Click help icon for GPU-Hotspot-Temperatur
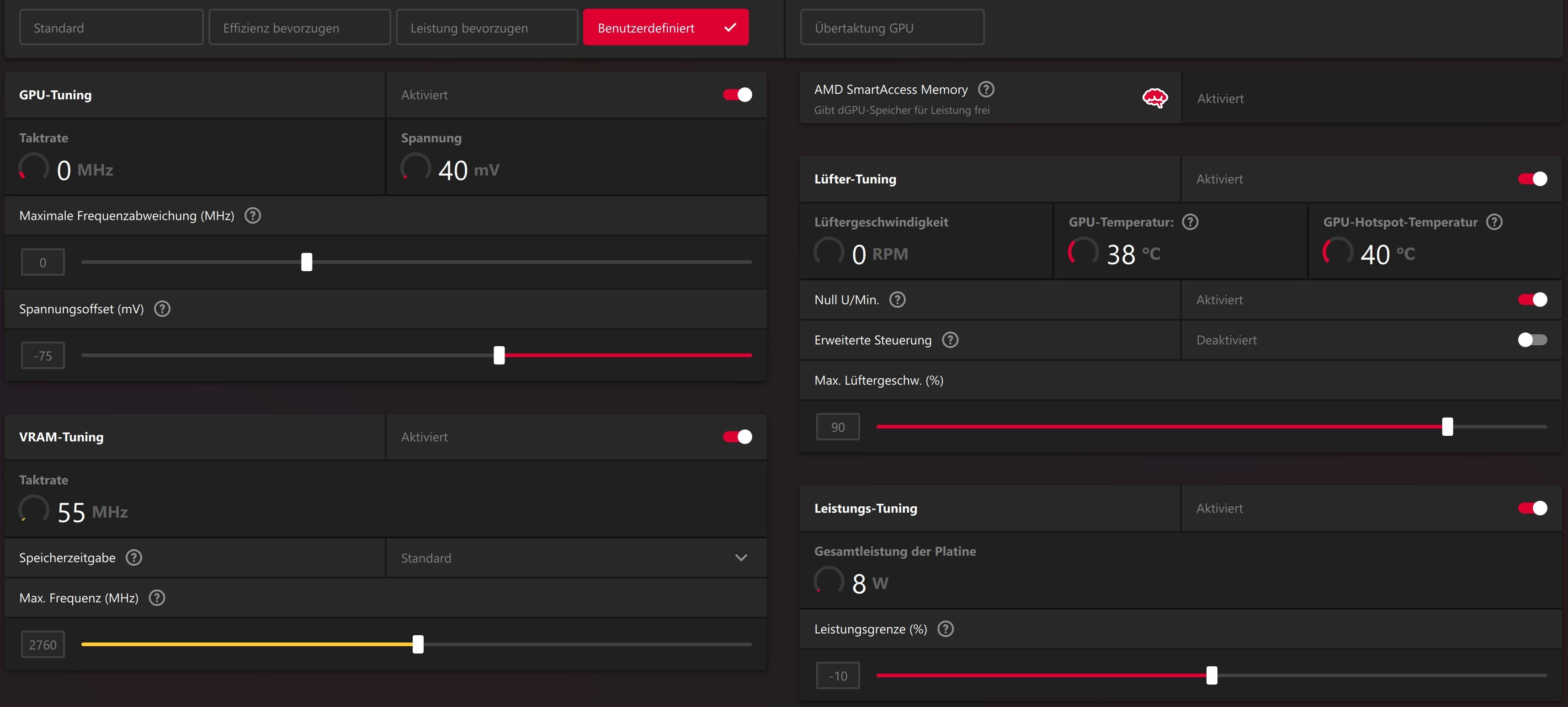 [1494, 222]
